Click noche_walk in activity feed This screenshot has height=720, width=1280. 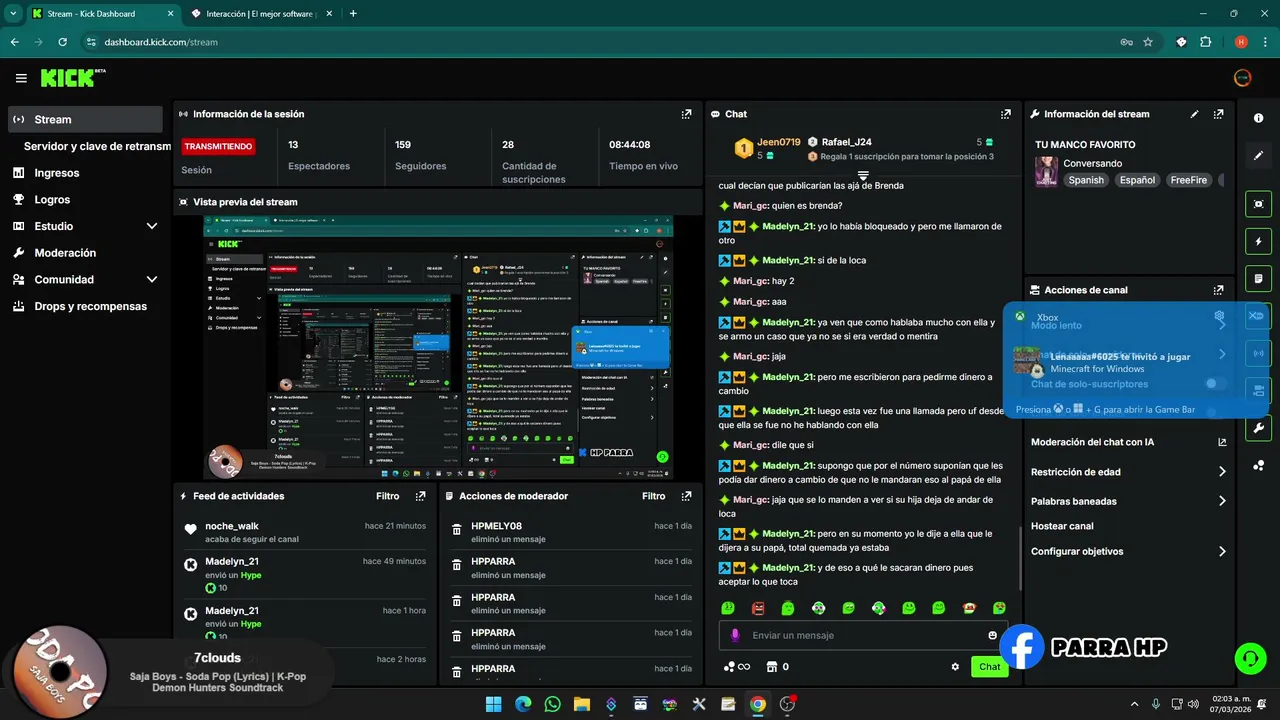[232, 526]
